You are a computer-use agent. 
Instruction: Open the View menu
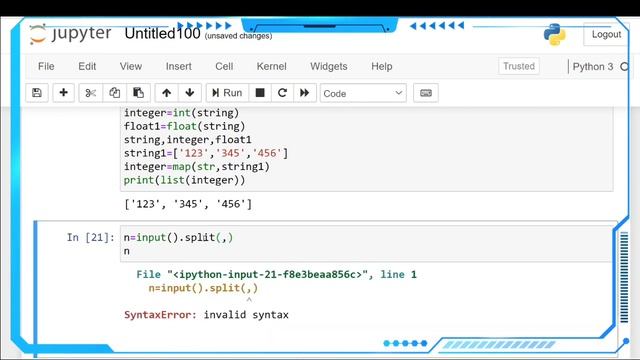[x=131, y=66]
